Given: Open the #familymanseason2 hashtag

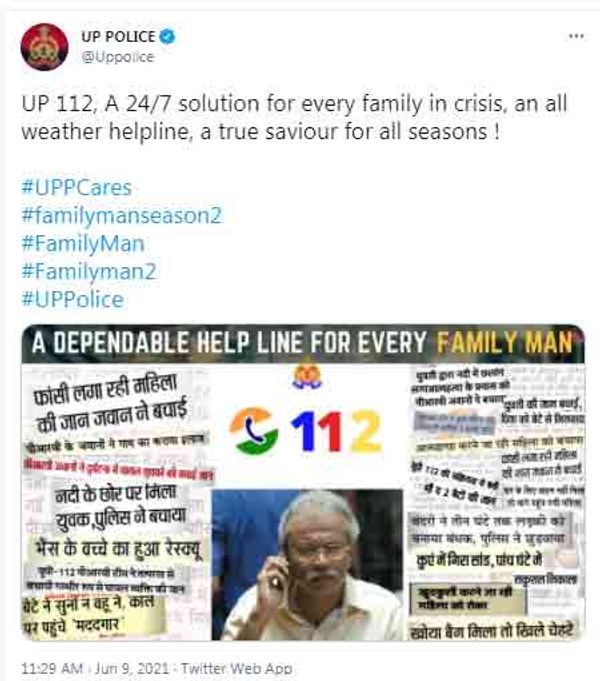Looking at the screenshot, I should [x=122, y=216].
